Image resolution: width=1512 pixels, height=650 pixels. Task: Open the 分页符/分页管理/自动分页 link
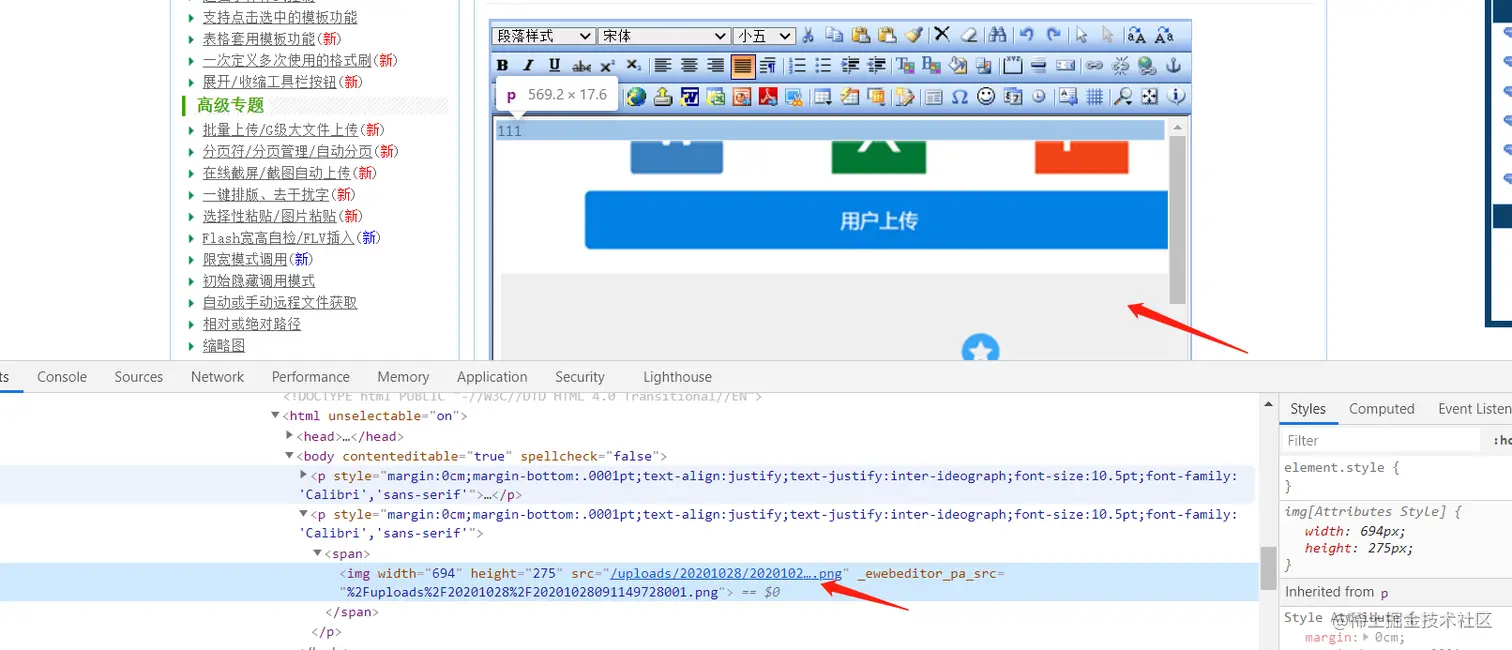[288, 152]
